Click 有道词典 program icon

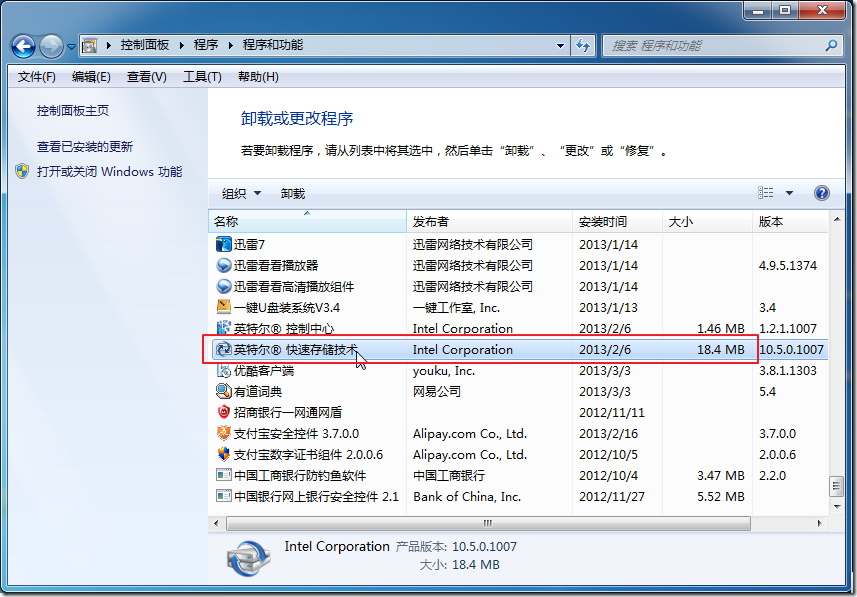coord(224,391)
